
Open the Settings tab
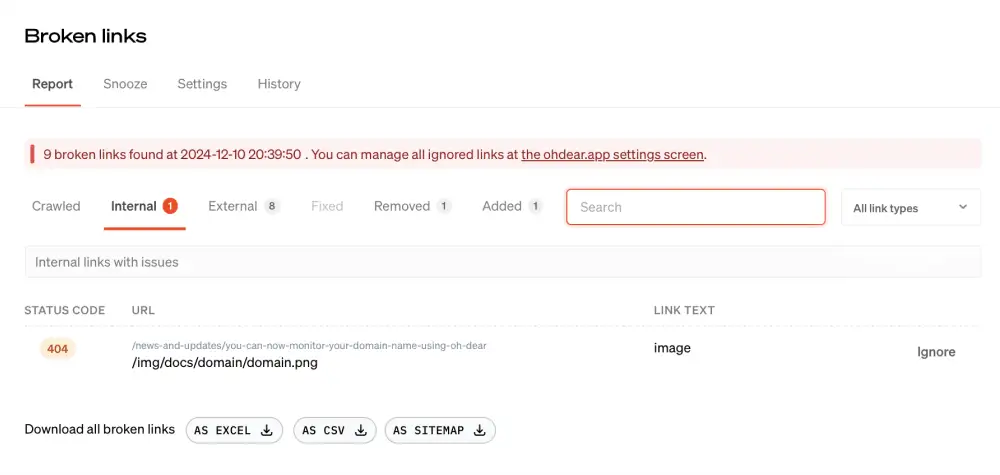(x=202, y=84)
